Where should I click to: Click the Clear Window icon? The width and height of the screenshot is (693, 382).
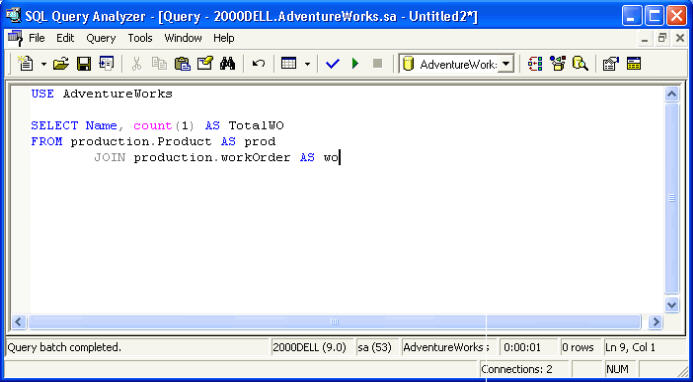click(205, 64)
